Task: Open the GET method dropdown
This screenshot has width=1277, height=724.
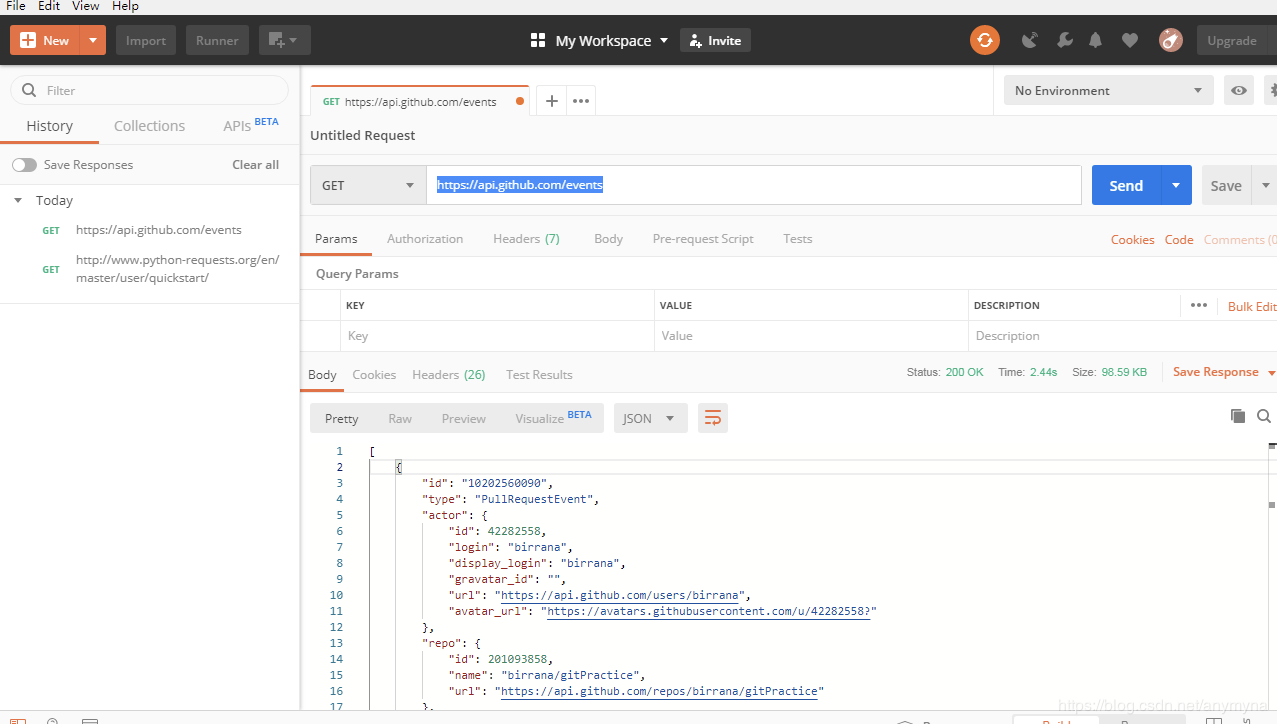Action: 368,185
